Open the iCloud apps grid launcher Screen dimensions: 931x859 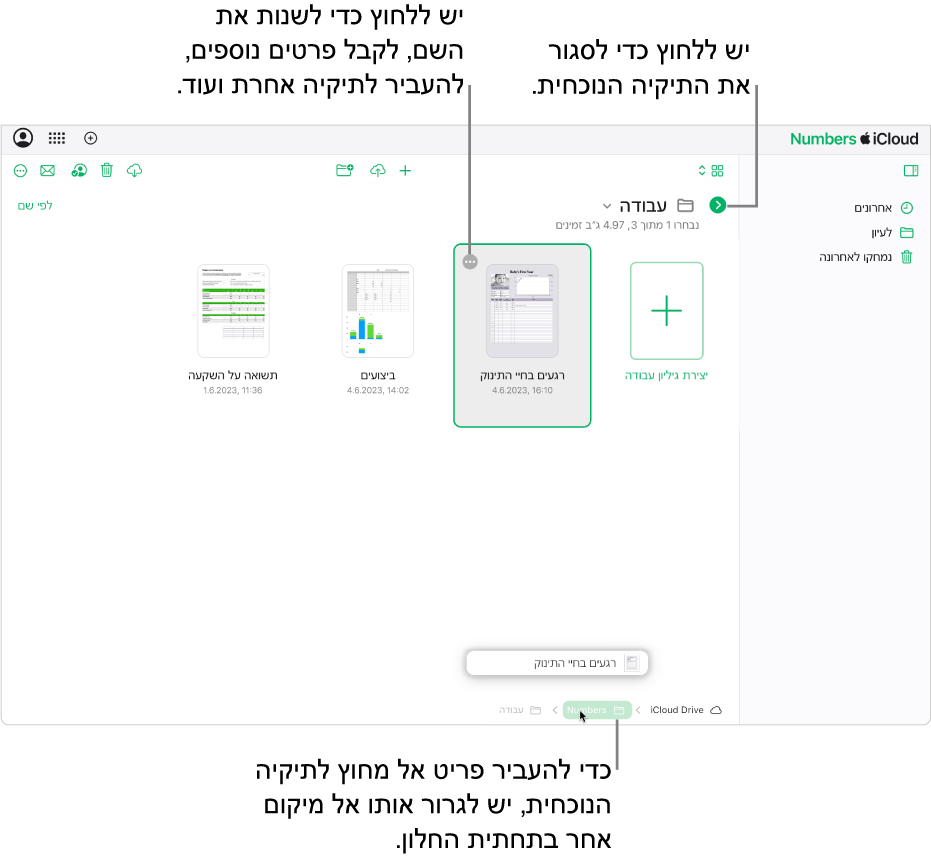(x=57, y=138)
